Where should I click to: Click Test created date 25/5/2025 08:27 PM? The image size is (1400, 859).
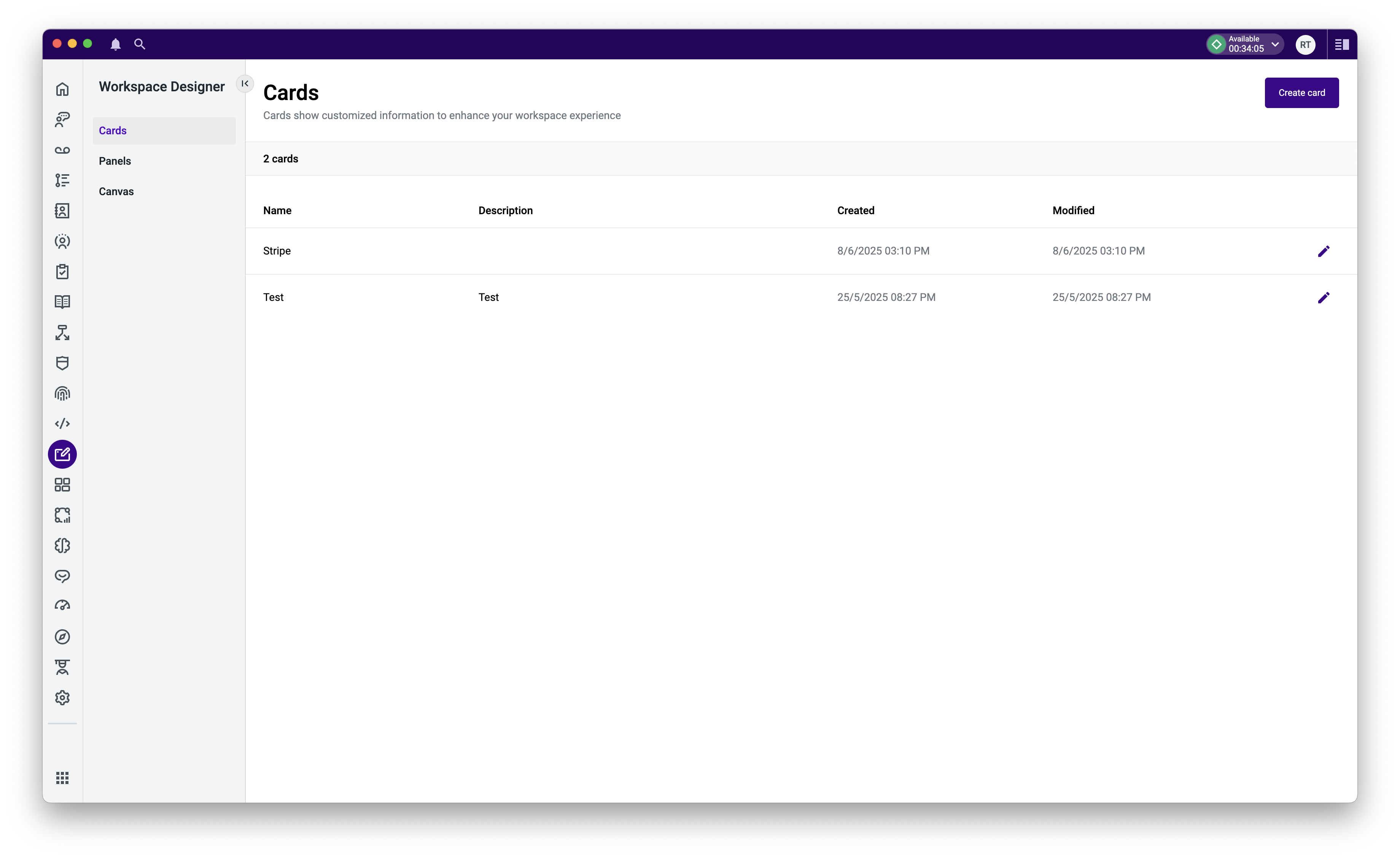coord(886,298)
